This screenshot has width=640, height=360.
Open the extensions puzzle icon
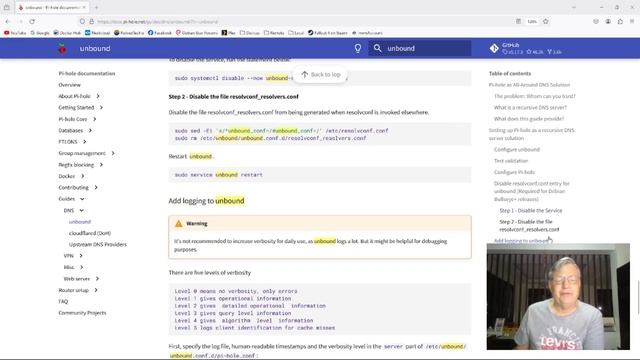(620, 21)
